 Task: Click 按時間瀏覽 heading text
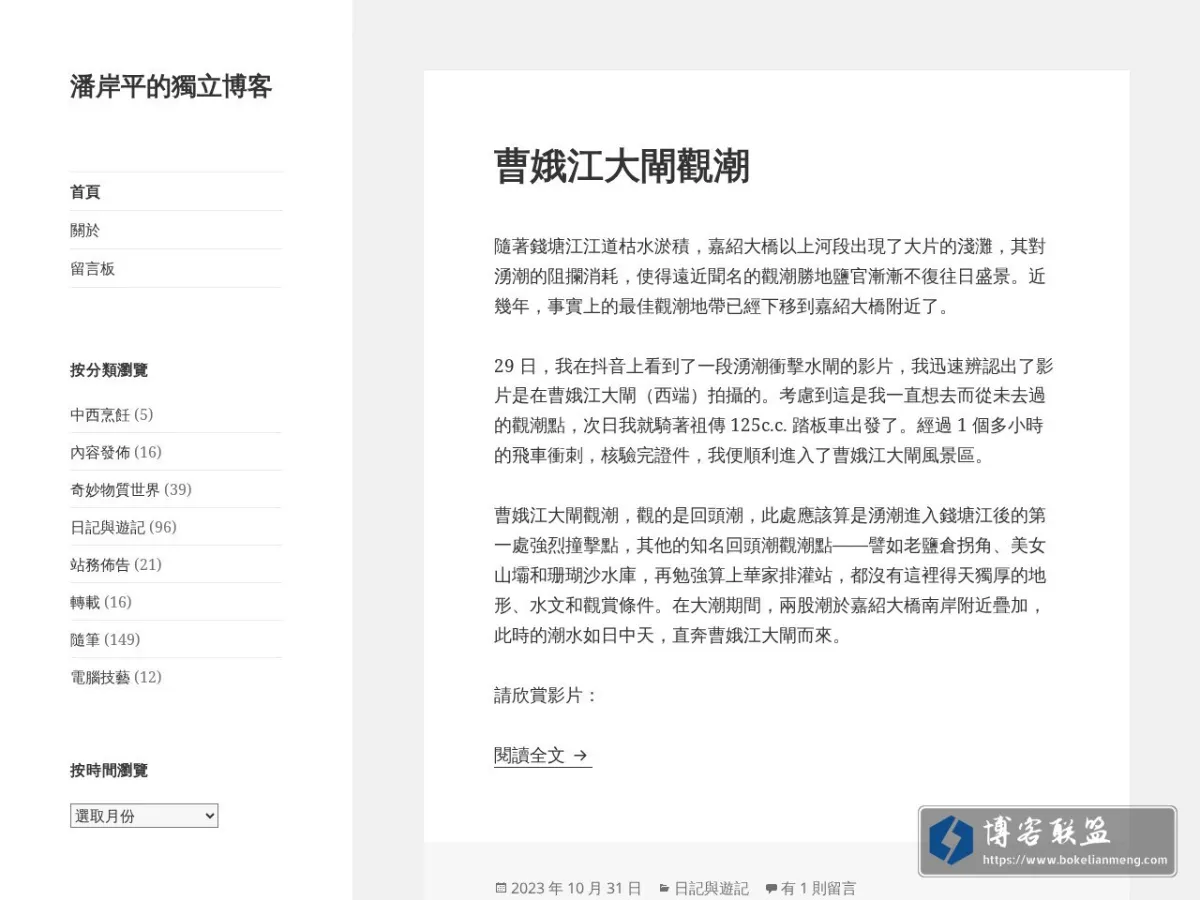tap(109, 770)
